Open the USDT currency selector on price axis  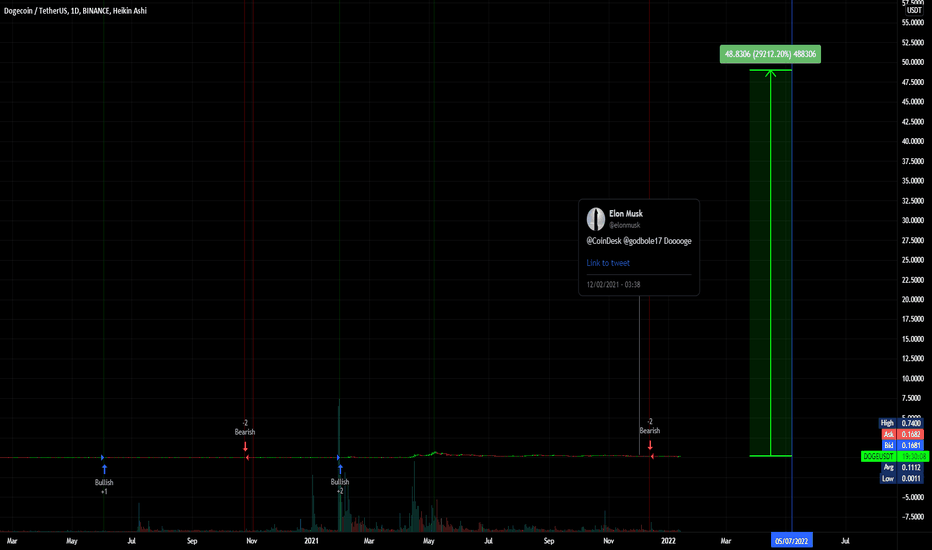pos(914,11)
